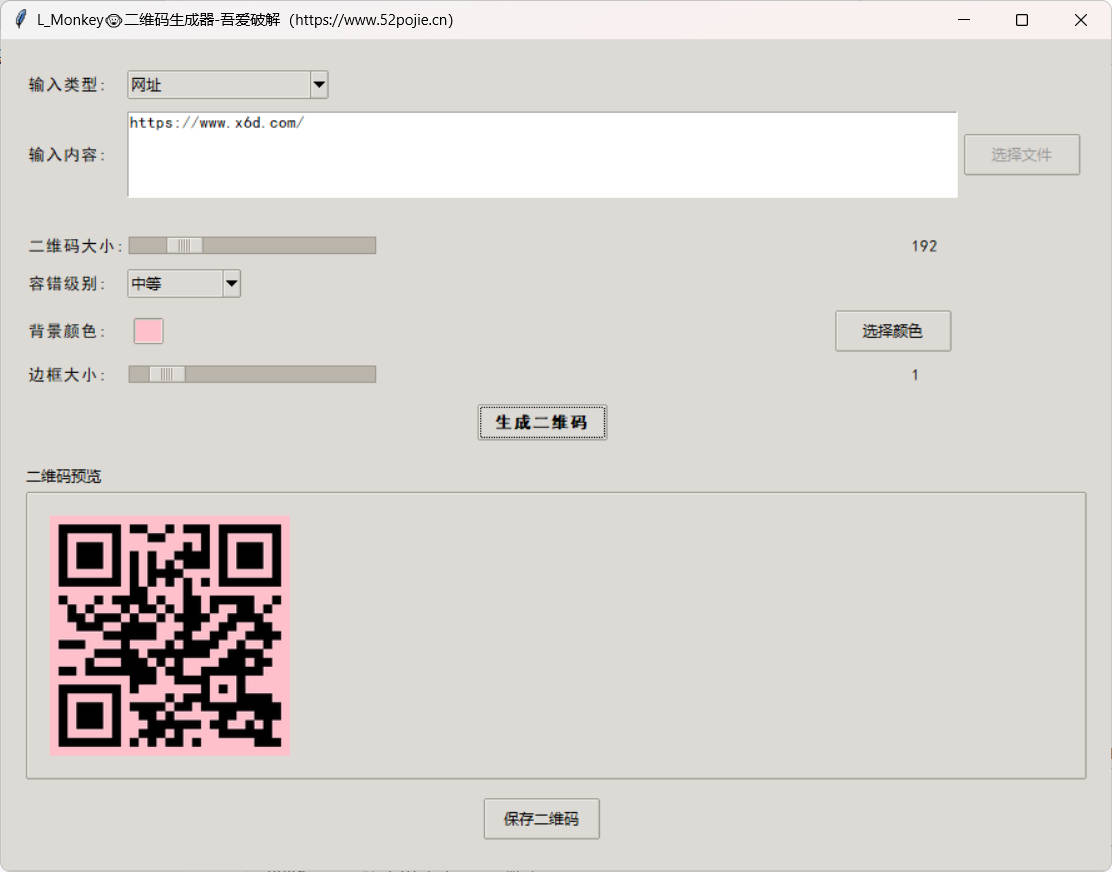The image size is (1112, 872).
Task: Click the 中等 error level combo box
Action: [184, 284]
